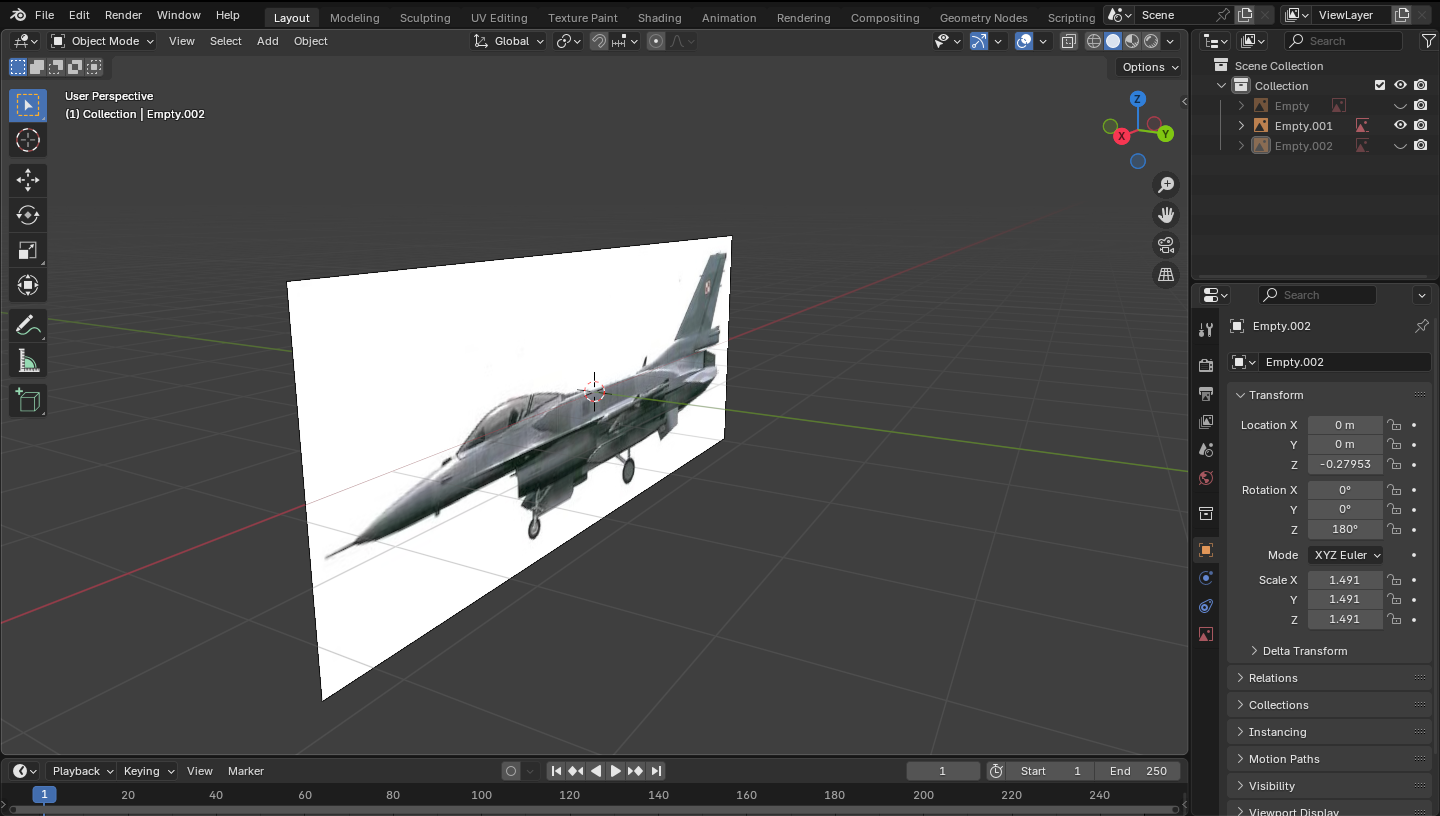1440x816 pixels.
Task: Hide Empty.001 in viewport via eye
Action: (x=1400, y=126)
